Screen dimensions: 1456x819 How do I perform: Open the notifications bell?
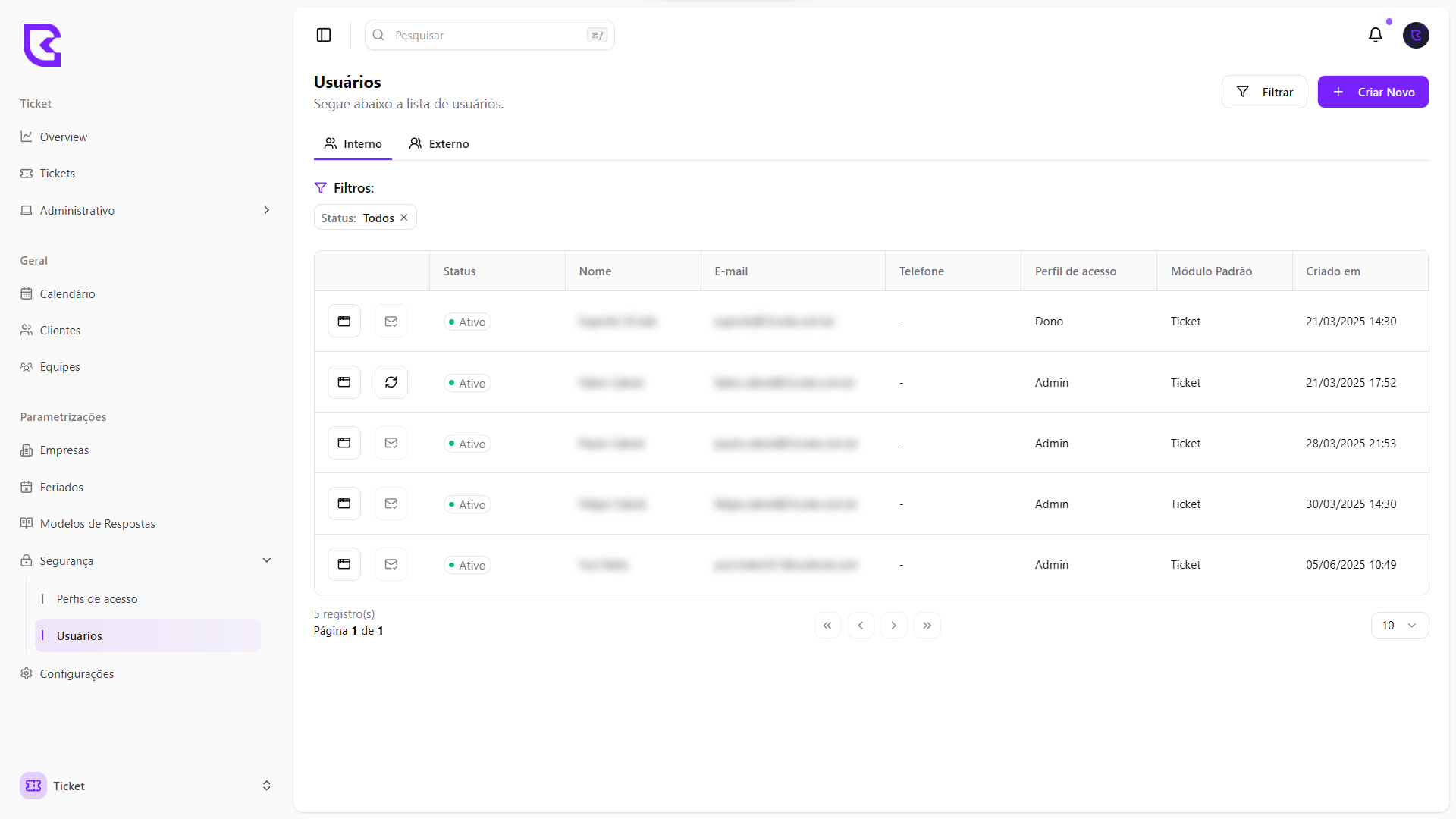tap(1375, 35)
